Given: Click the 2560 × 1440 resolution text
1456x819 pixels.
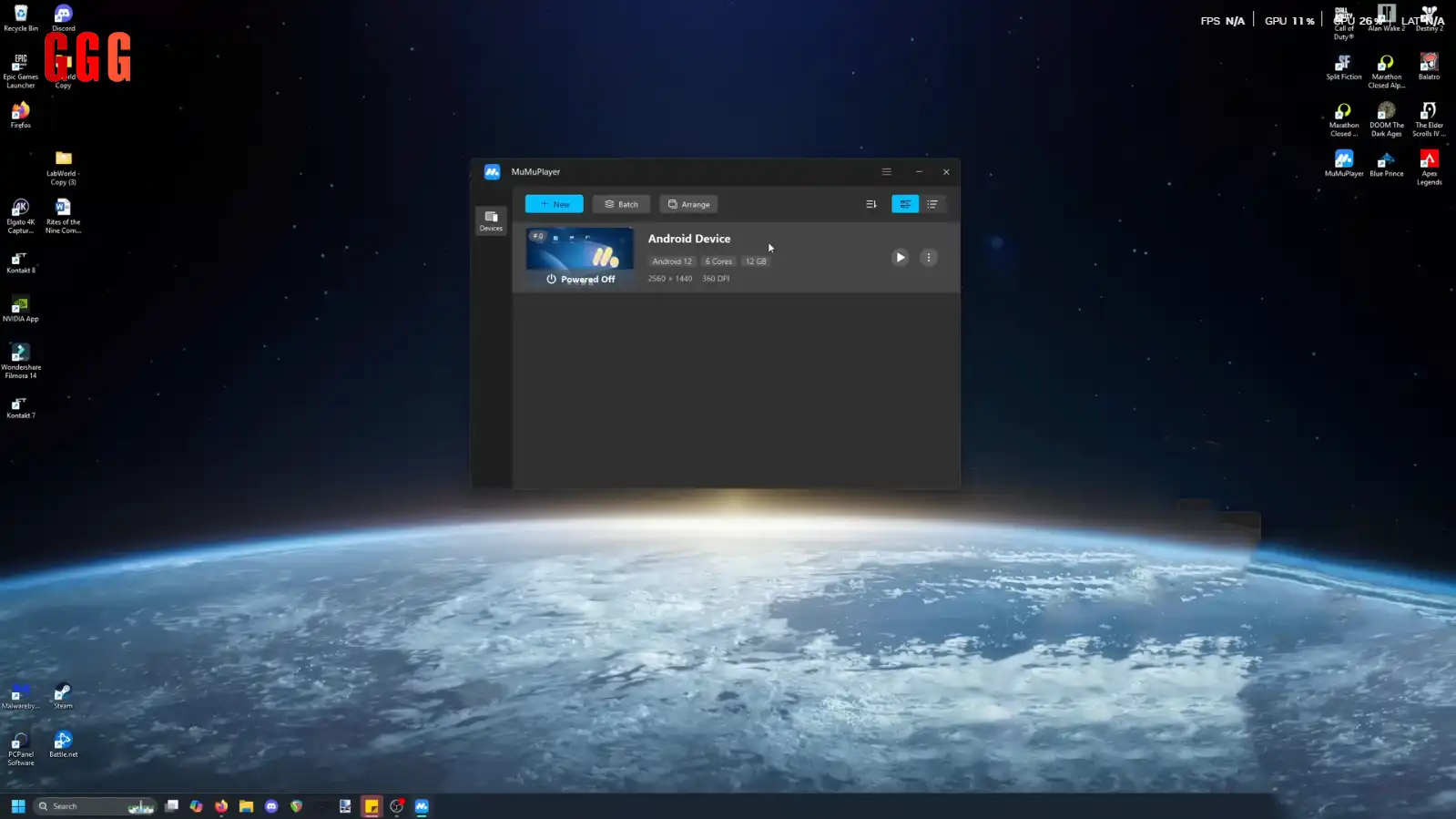Looking at the screenshot, I should pos(670,279).
